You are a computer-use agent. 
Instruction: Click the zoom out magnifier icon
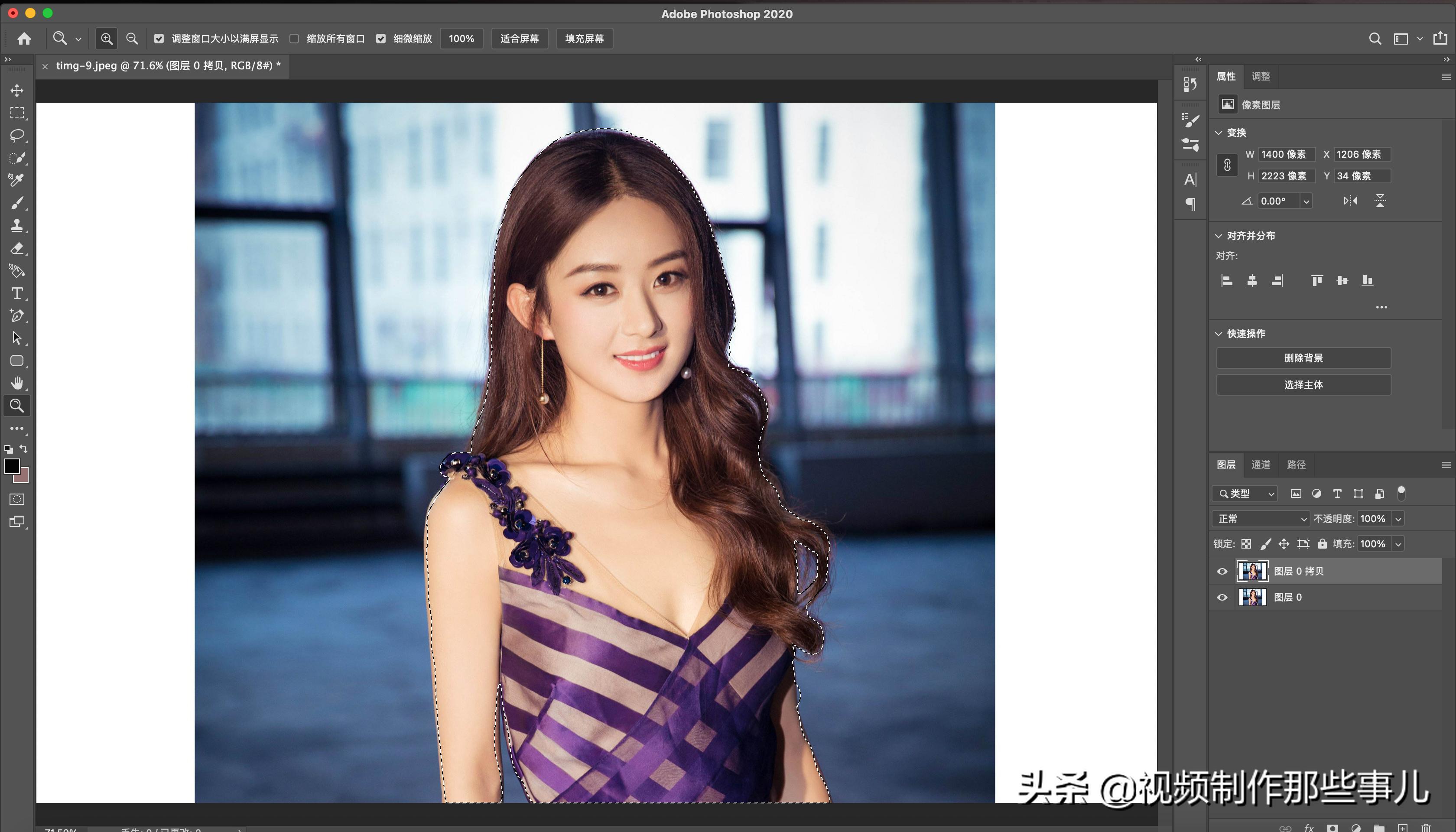pyautogui.click(x=132, y=38)
